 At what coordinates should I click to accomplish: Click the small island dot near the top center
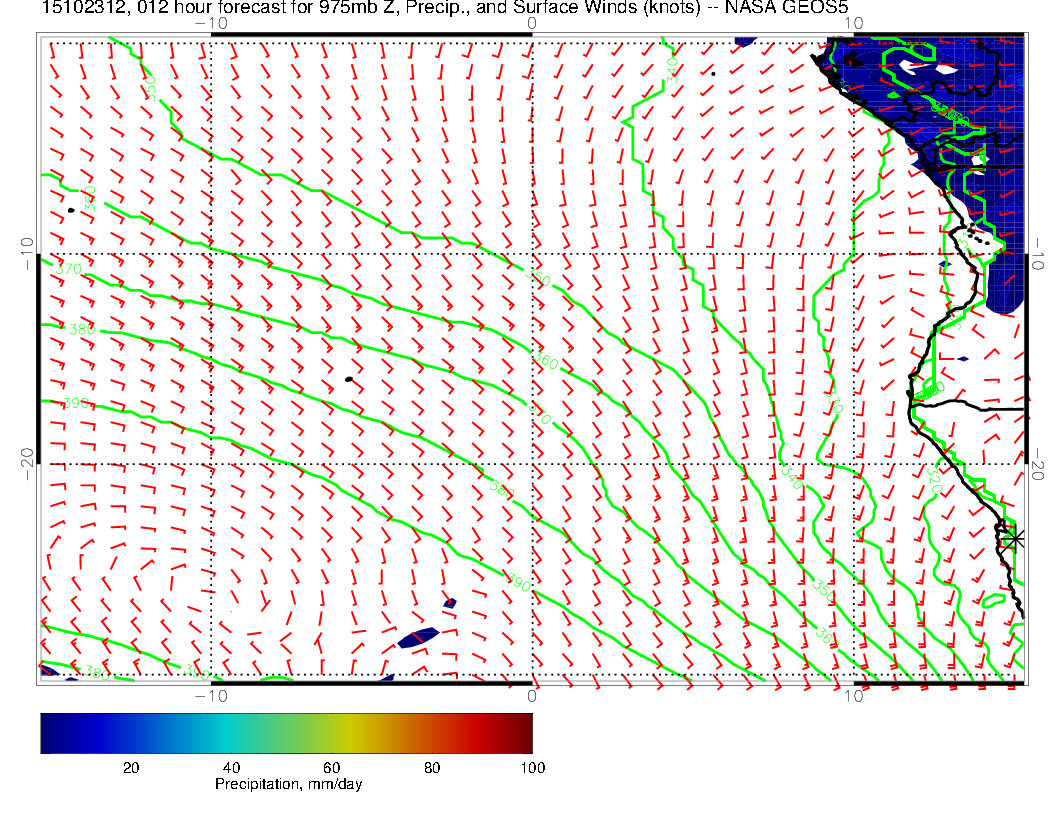pyautogui.click(x=713, y=73)
